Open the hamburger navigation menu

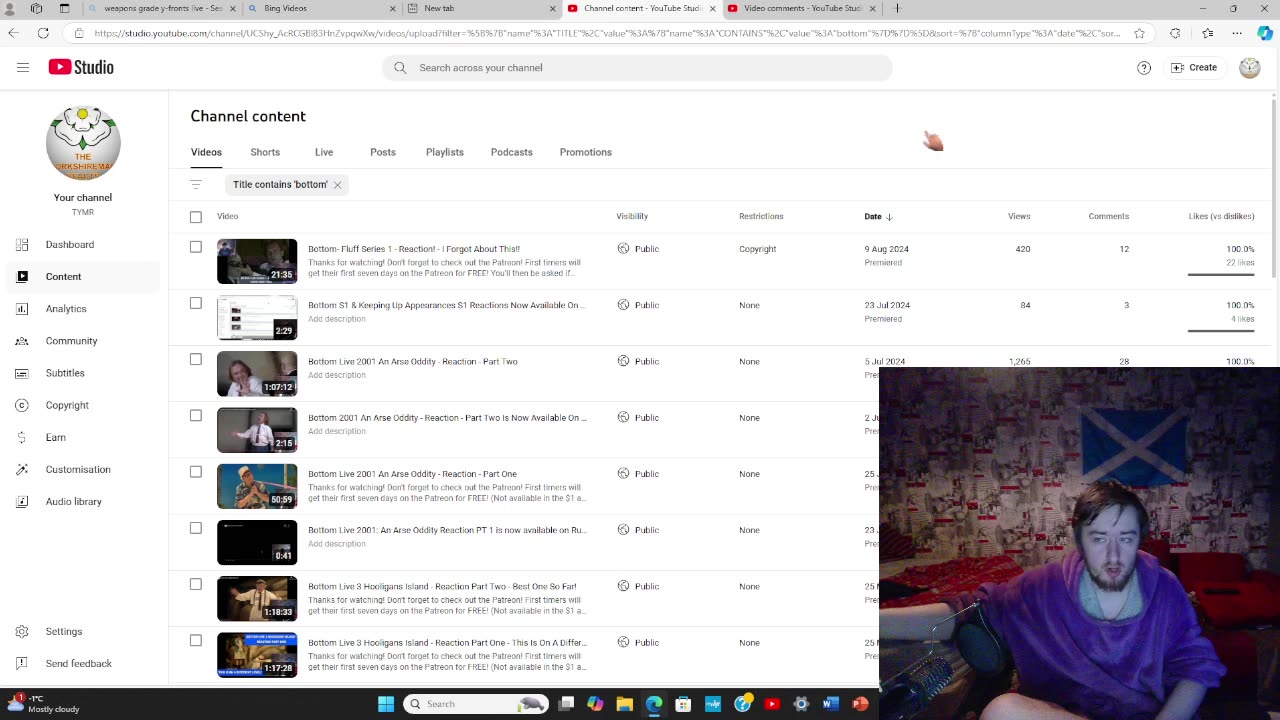click(23, 67)
